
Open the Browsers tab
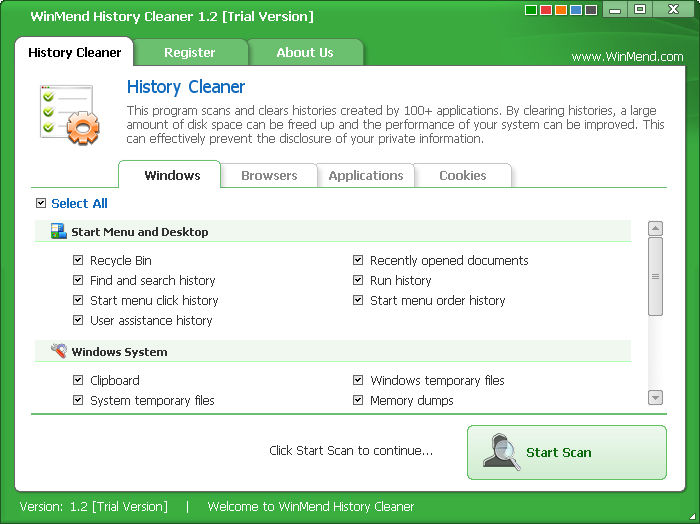tap(269, 175)
